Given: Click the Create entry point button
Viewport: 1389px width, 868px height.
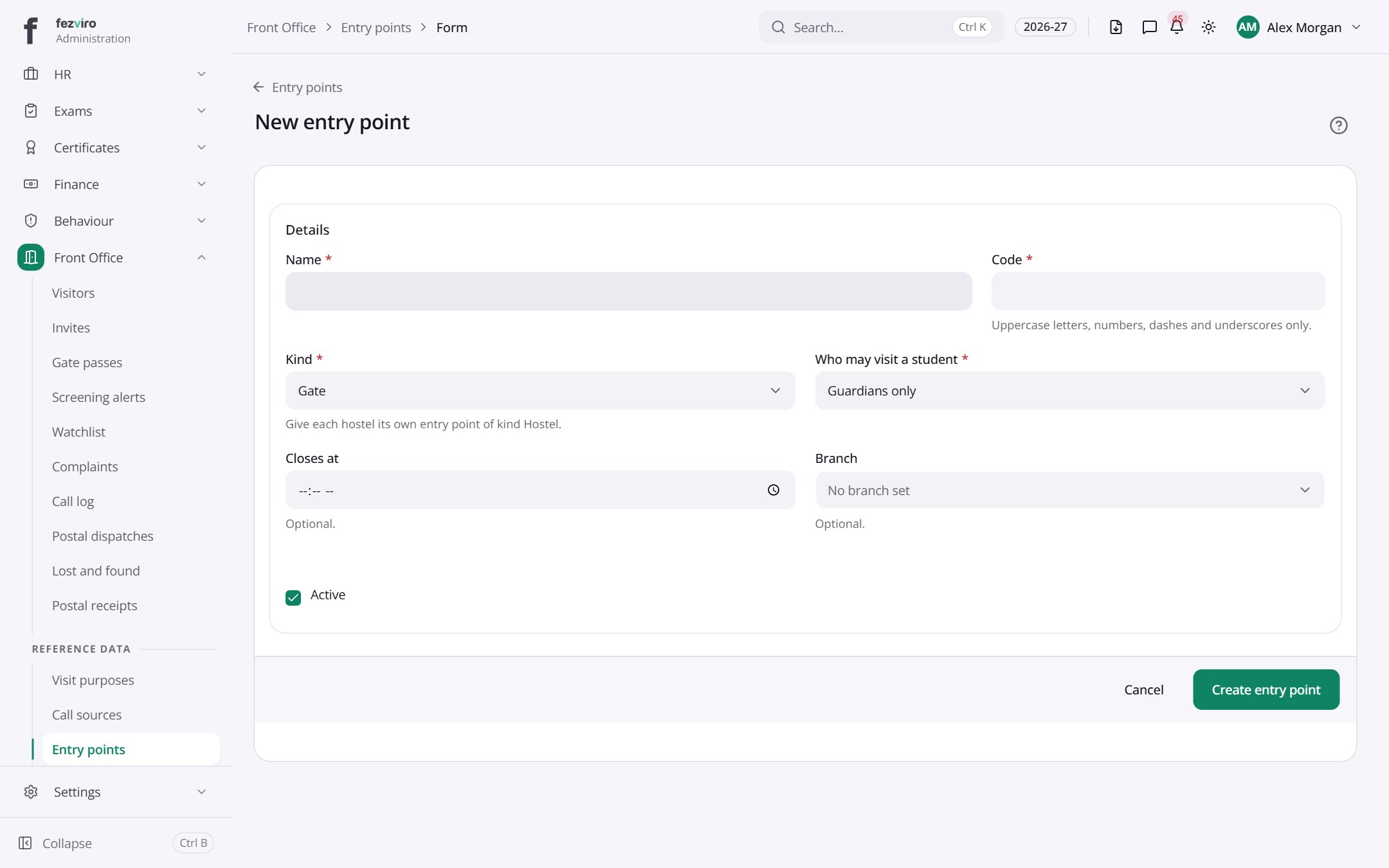Looking at the screenshot, I should 1266,689.
